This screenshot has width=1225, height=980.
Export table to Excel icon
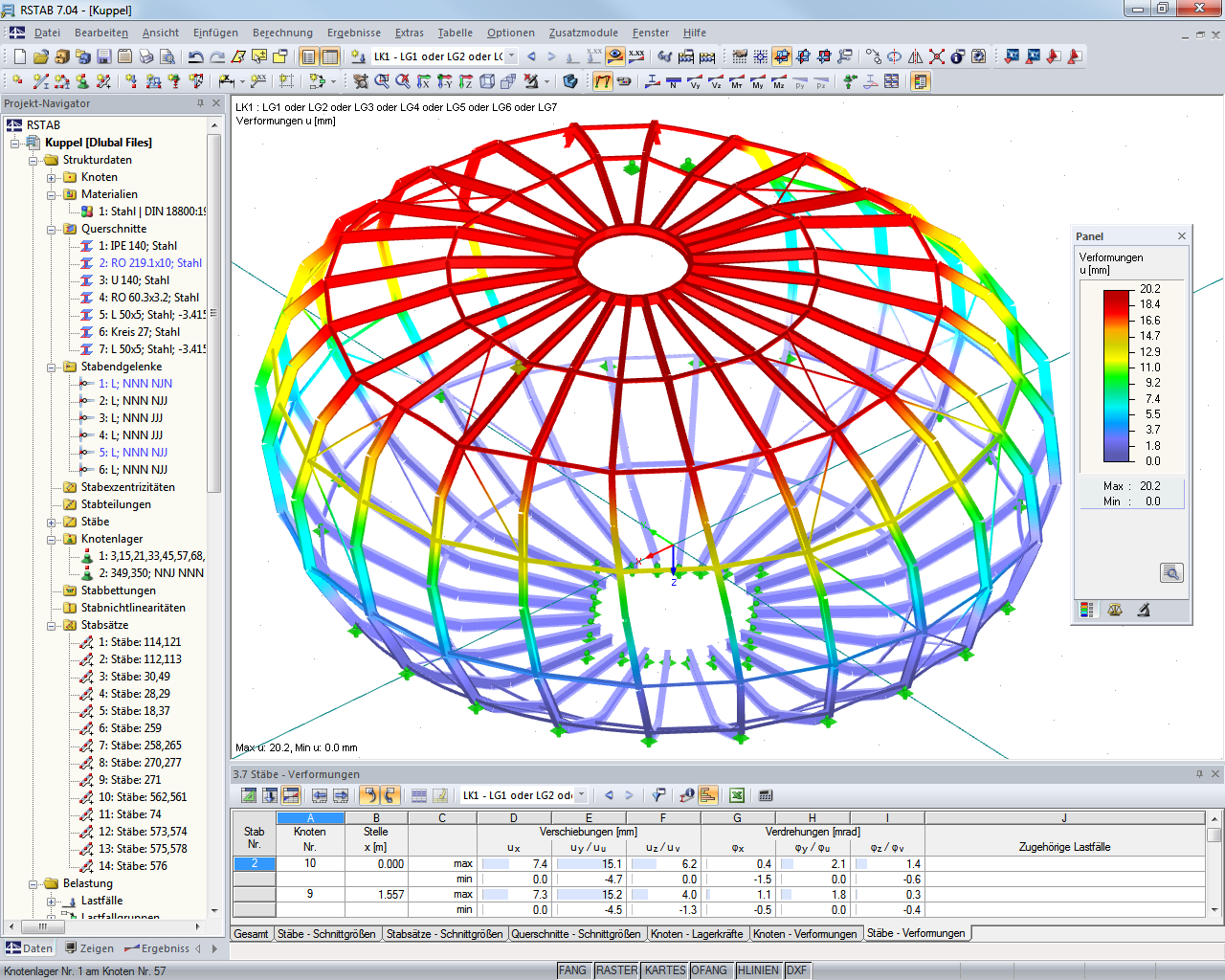tap(737, 795)
